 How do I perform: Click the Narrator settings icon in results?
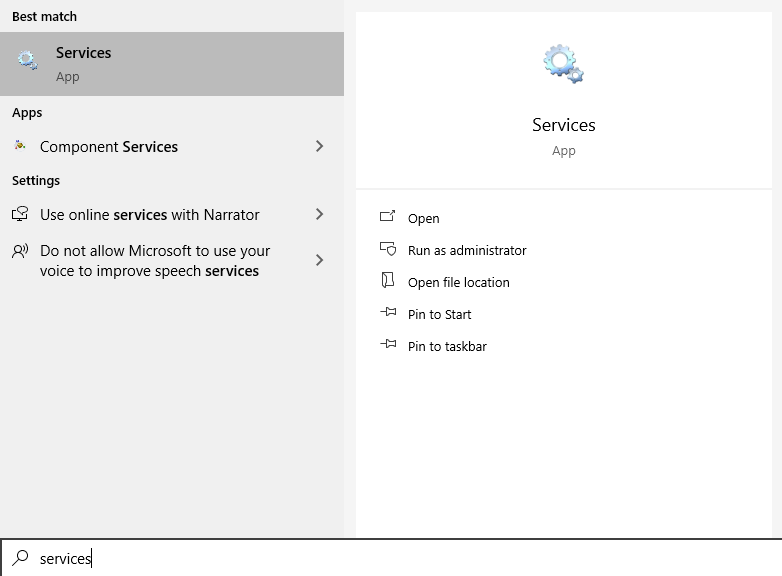[20, 214]
